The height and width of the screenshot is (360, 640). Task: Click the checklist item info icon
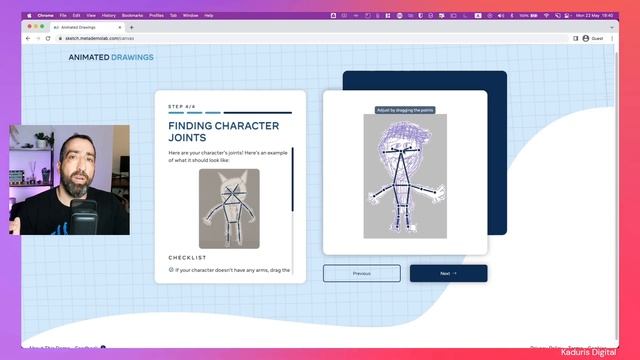171,270
